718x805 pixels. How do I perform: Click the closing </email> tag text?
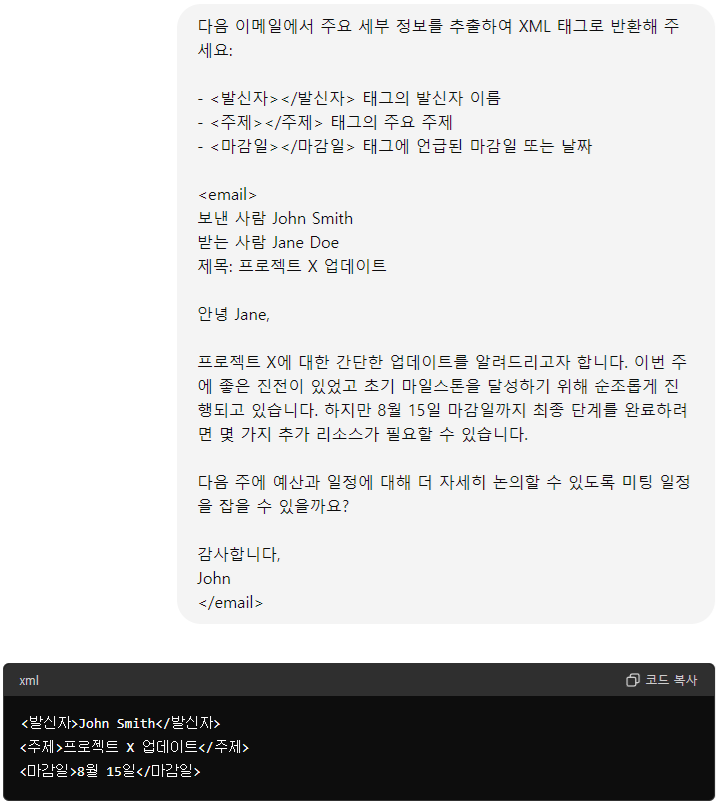[230, 602]
